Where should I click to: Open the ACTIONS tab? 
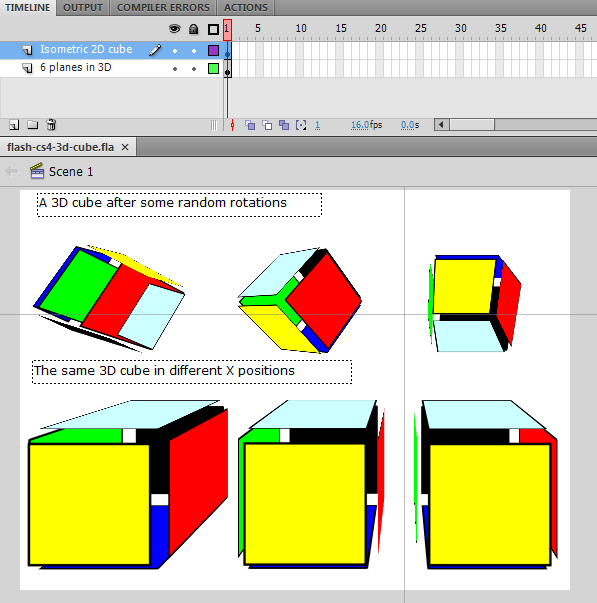[x=246, y=8]
